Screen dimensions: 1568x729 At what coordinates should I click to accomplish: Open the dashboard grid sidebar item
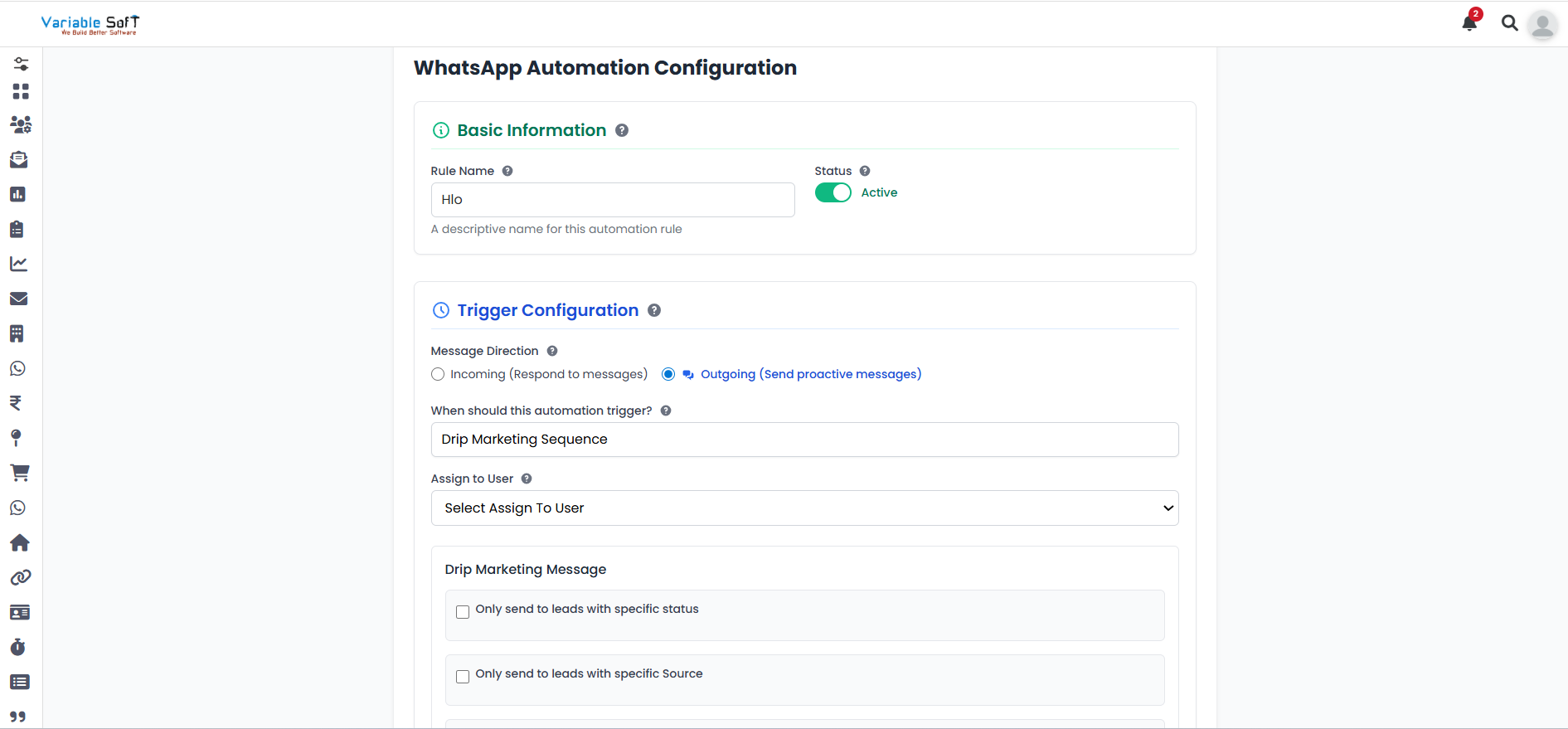[20, 91]
